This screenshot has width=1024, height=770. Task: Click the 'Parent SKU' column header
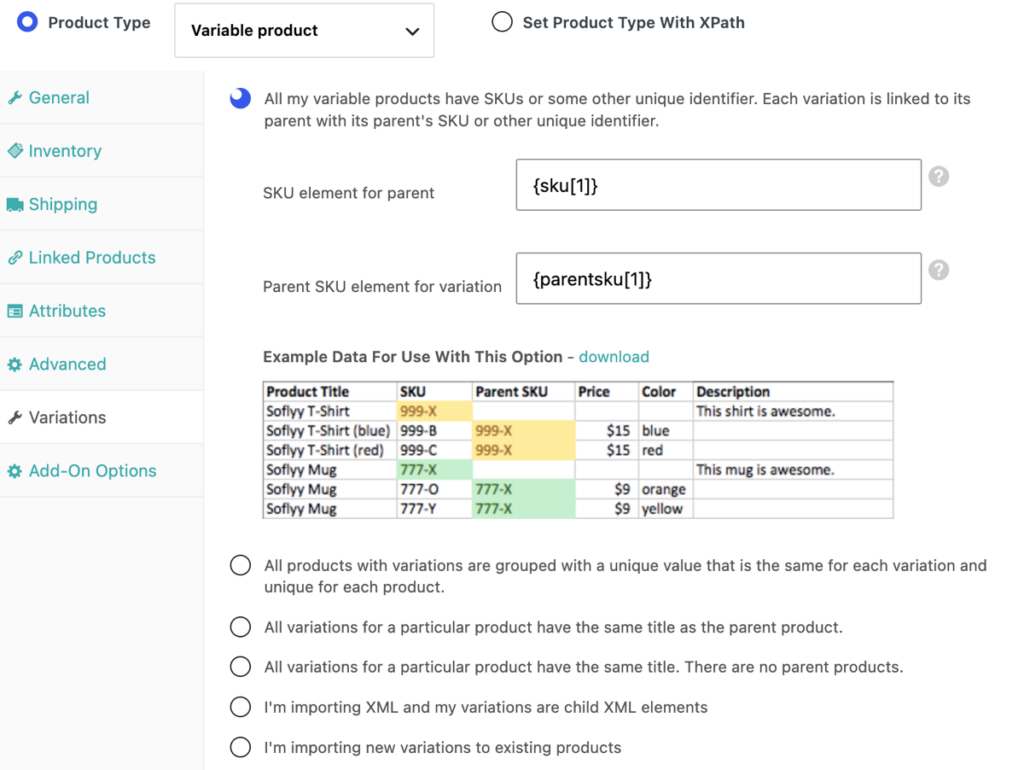[523, 391]
